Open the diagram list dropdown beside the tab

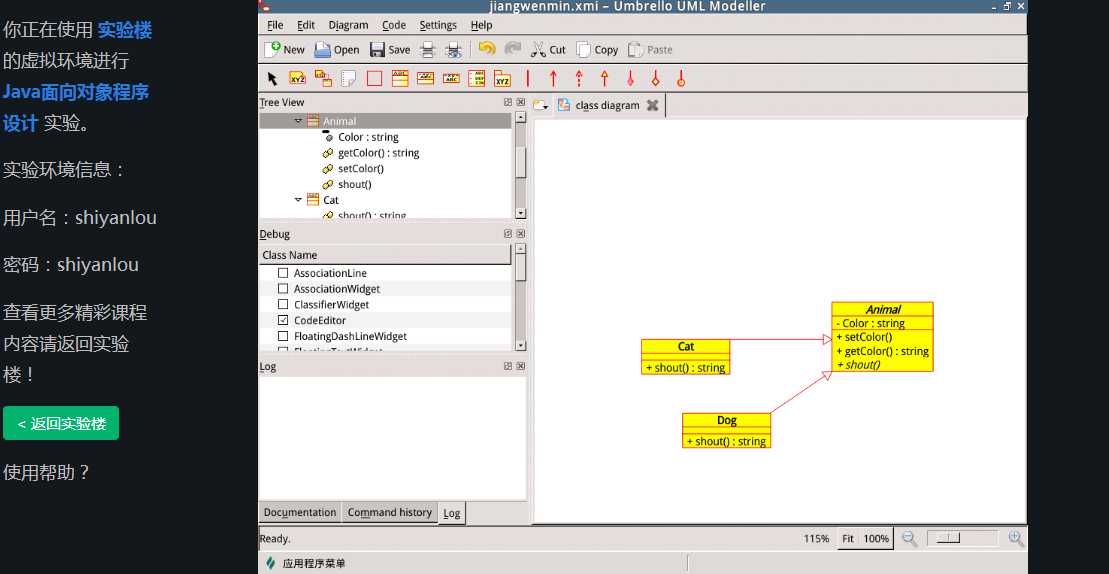pyautogui.click(x=541, y=105)
